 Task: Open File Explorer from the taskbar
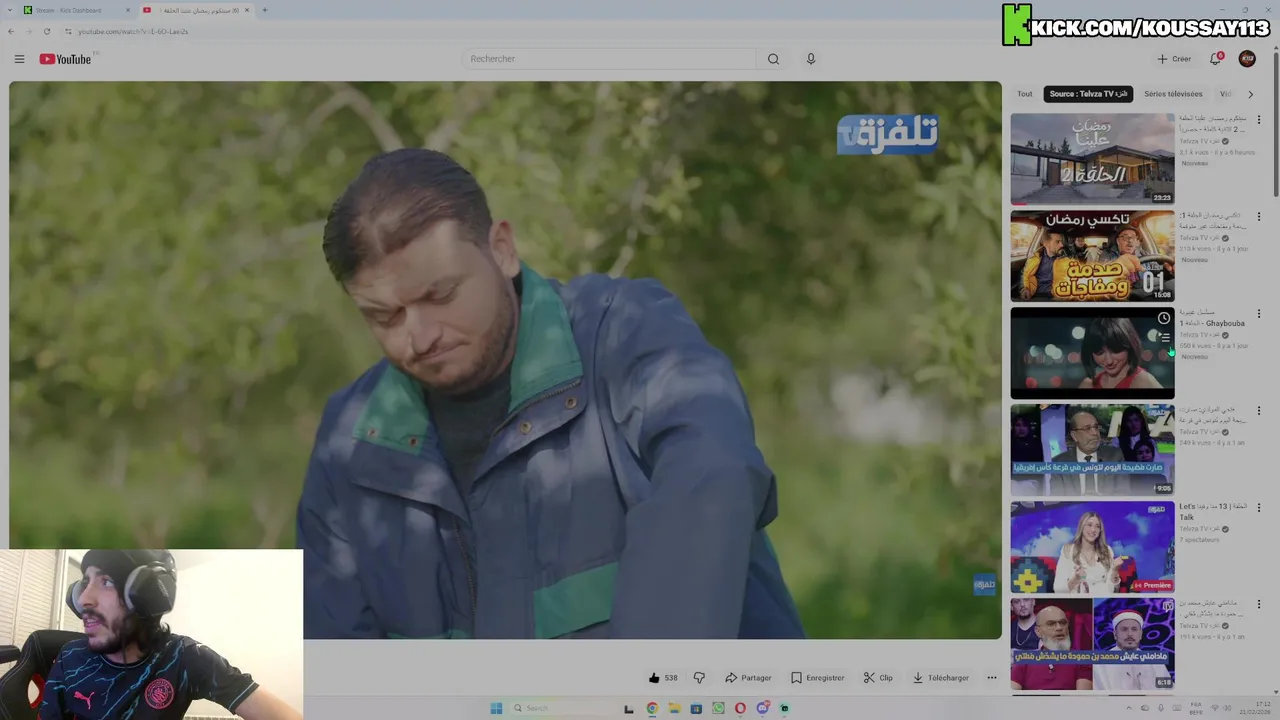[x=674, y=708]
